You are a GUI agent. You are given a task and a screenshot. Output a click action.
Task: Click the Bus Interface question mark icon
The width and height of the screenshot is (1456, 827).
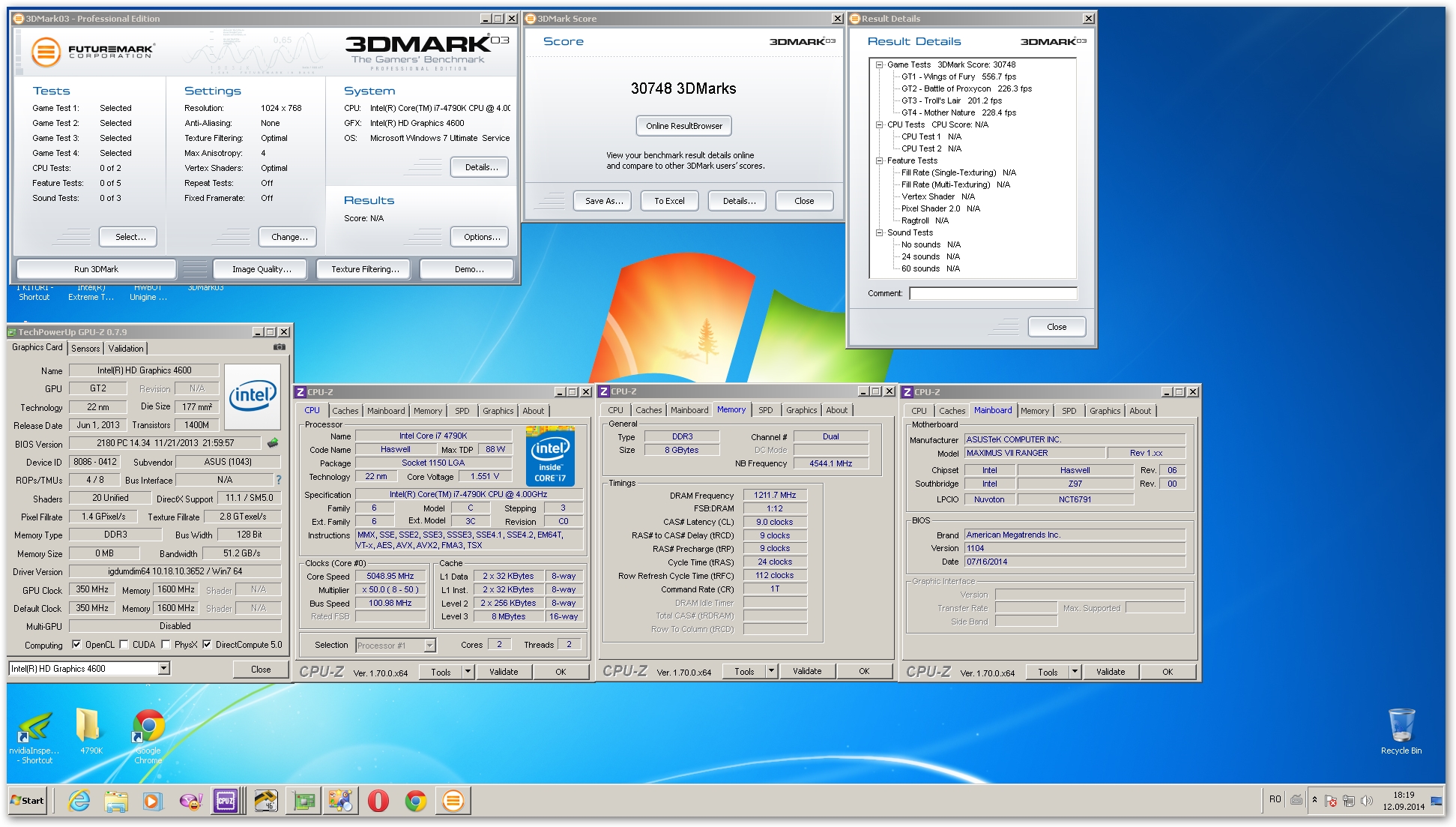click(279, 480)
